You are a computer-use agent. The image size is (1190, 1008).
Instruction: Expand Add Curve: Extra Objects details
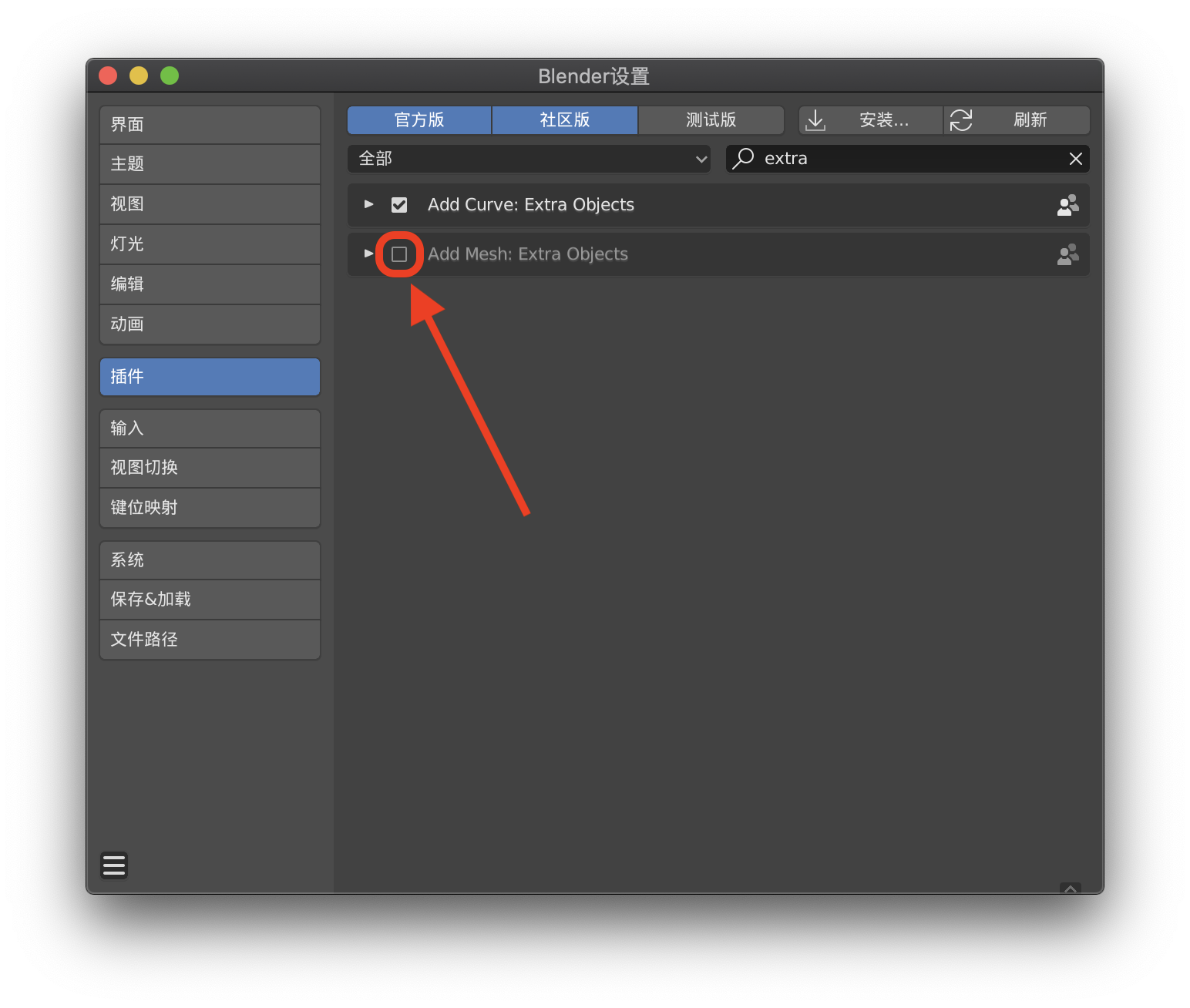coord(369,204)
